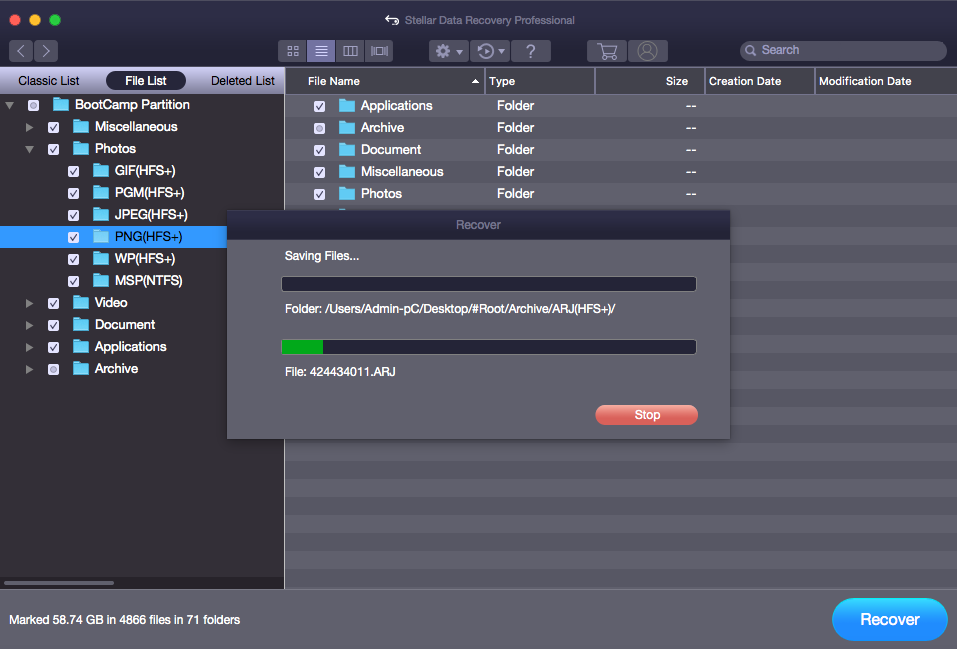
Task: Switch to icon grid view
Action: click(x=292, y=51)
